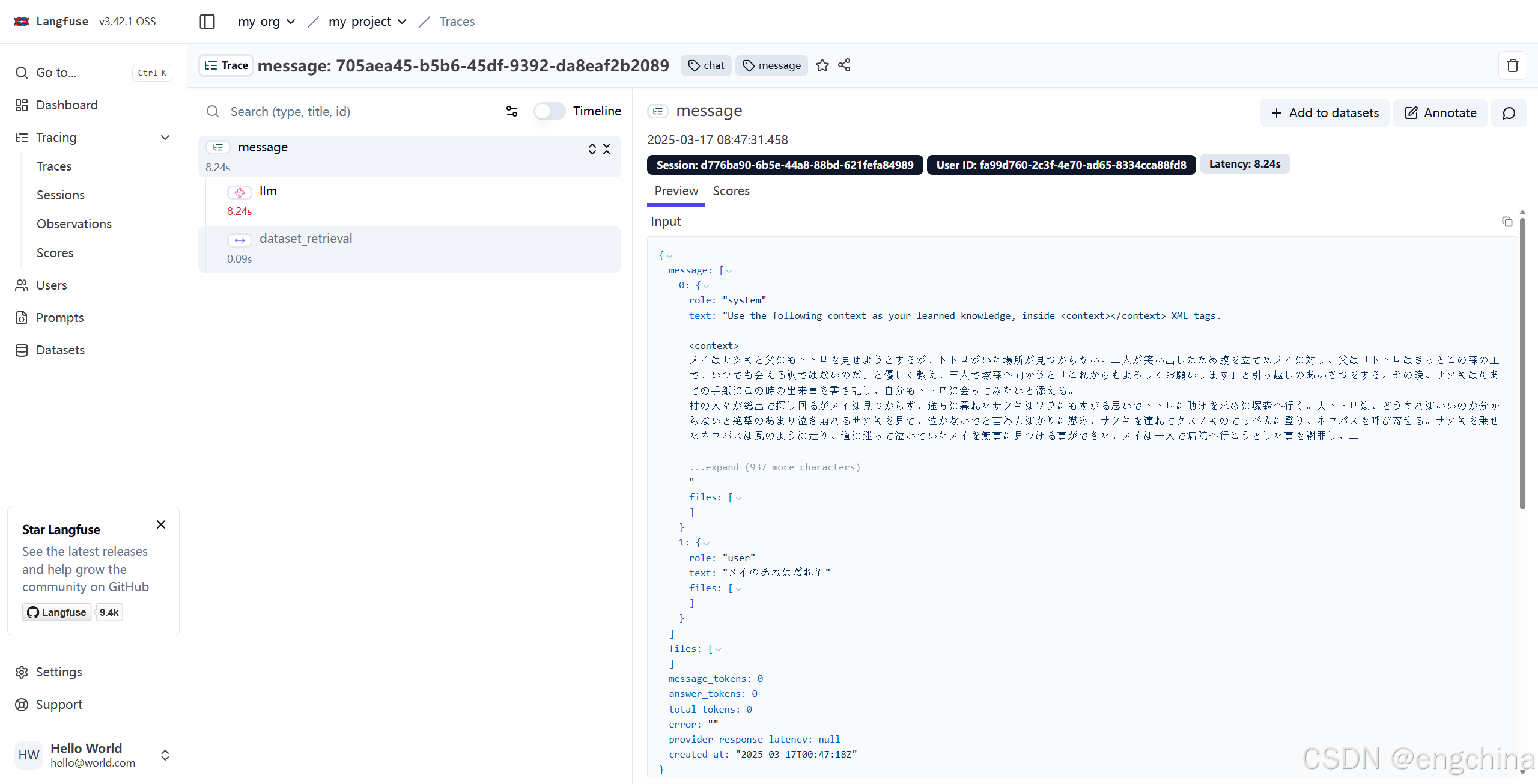Star this trace
The width and height of the screenshot is (1538, 784).
tap(822, 65)
